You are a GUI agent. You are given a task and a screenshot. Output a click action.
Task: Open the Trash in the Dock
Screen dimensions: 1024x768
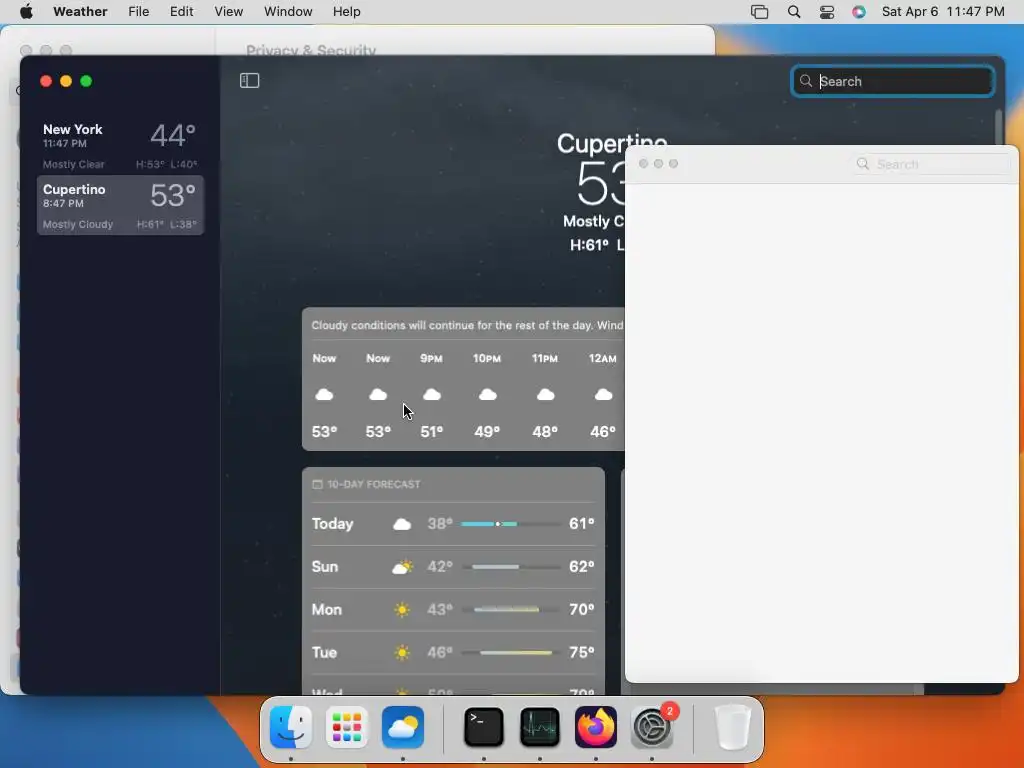[x=732, y=727]
